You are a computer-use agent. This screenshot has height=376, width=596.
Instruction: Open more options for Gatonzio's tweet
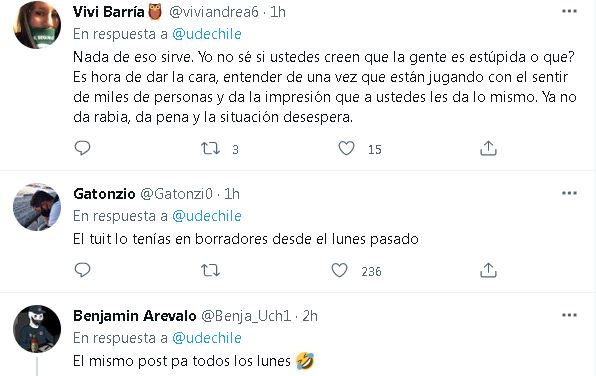569,194
